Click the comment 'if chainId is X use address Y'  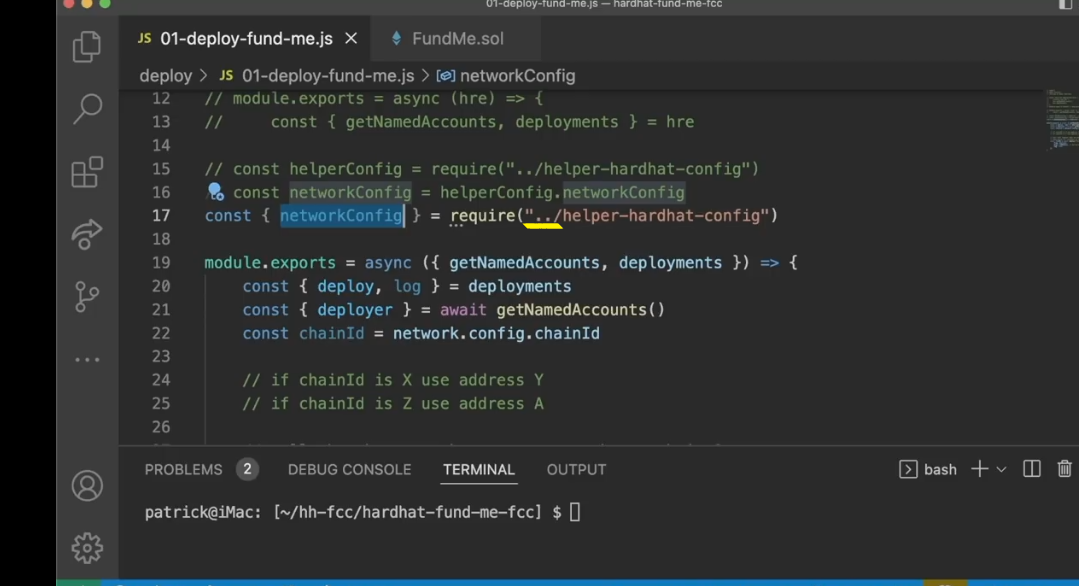(x=393, y=380)
